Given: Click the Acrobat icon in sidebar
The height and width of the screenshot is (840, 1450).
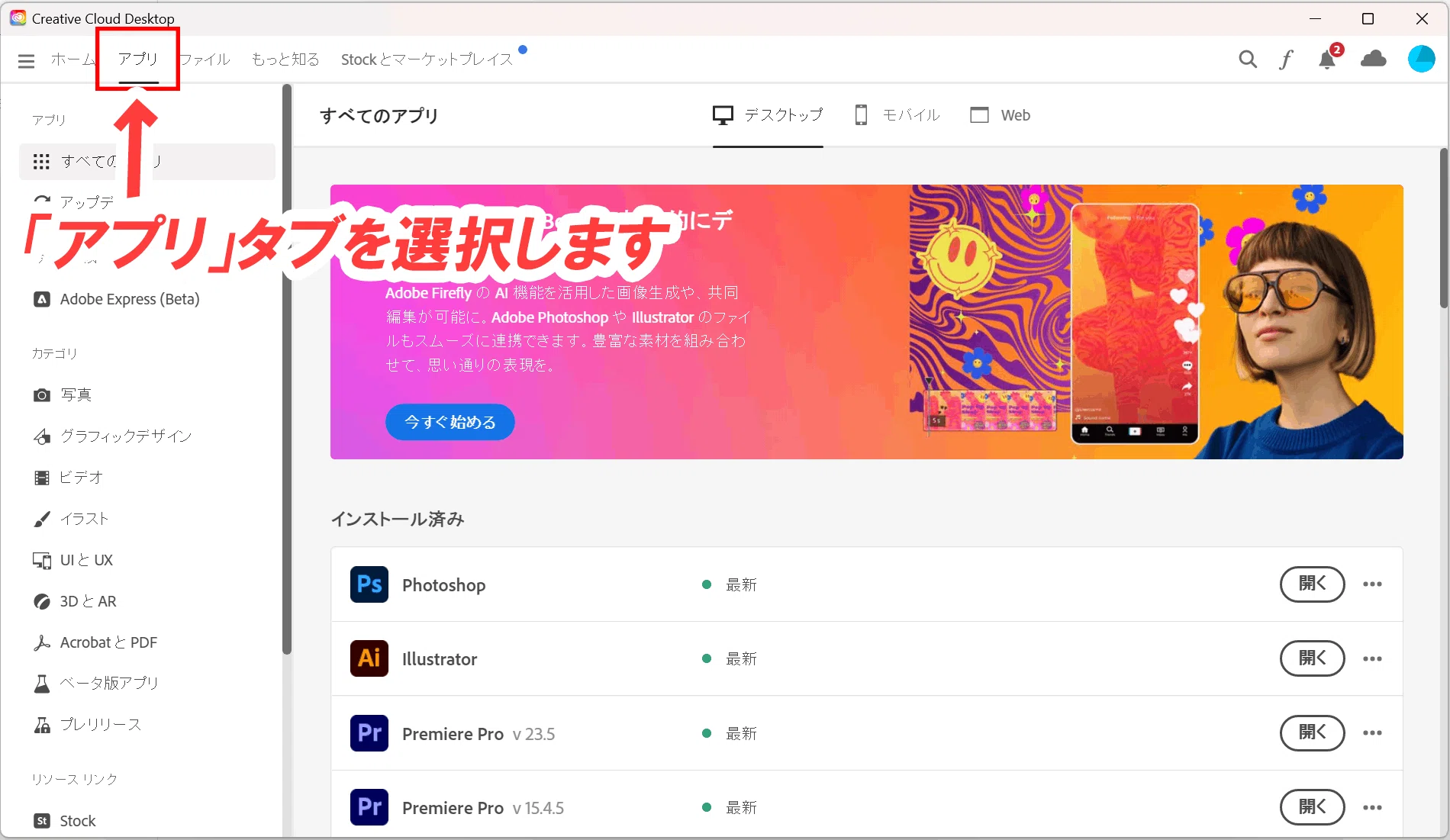Looking at the screenshot, I should pos(42,642).
